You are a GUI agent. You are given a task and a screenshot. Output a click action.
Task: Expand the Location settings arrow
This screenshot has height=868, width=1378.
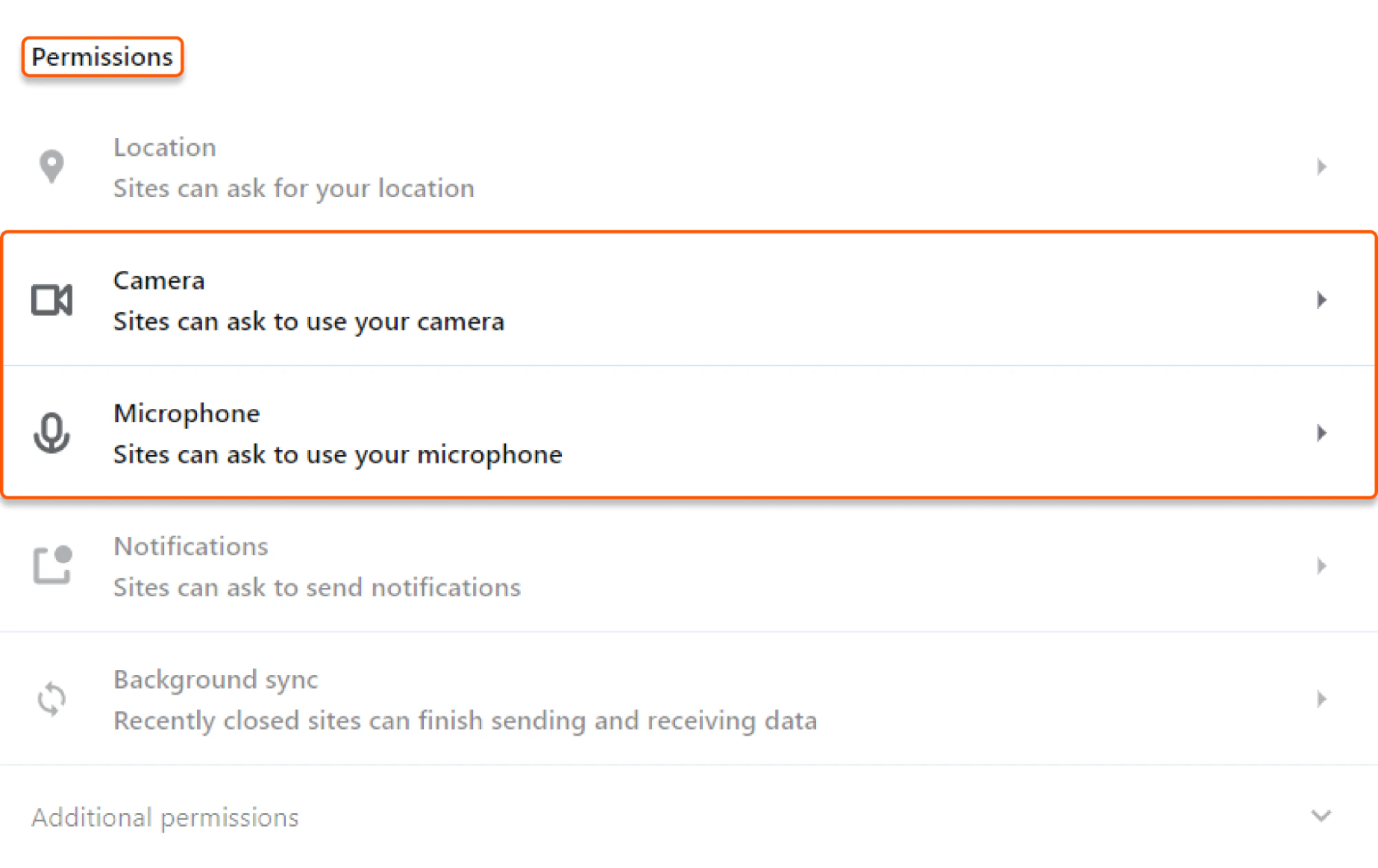click(1321, 166)
